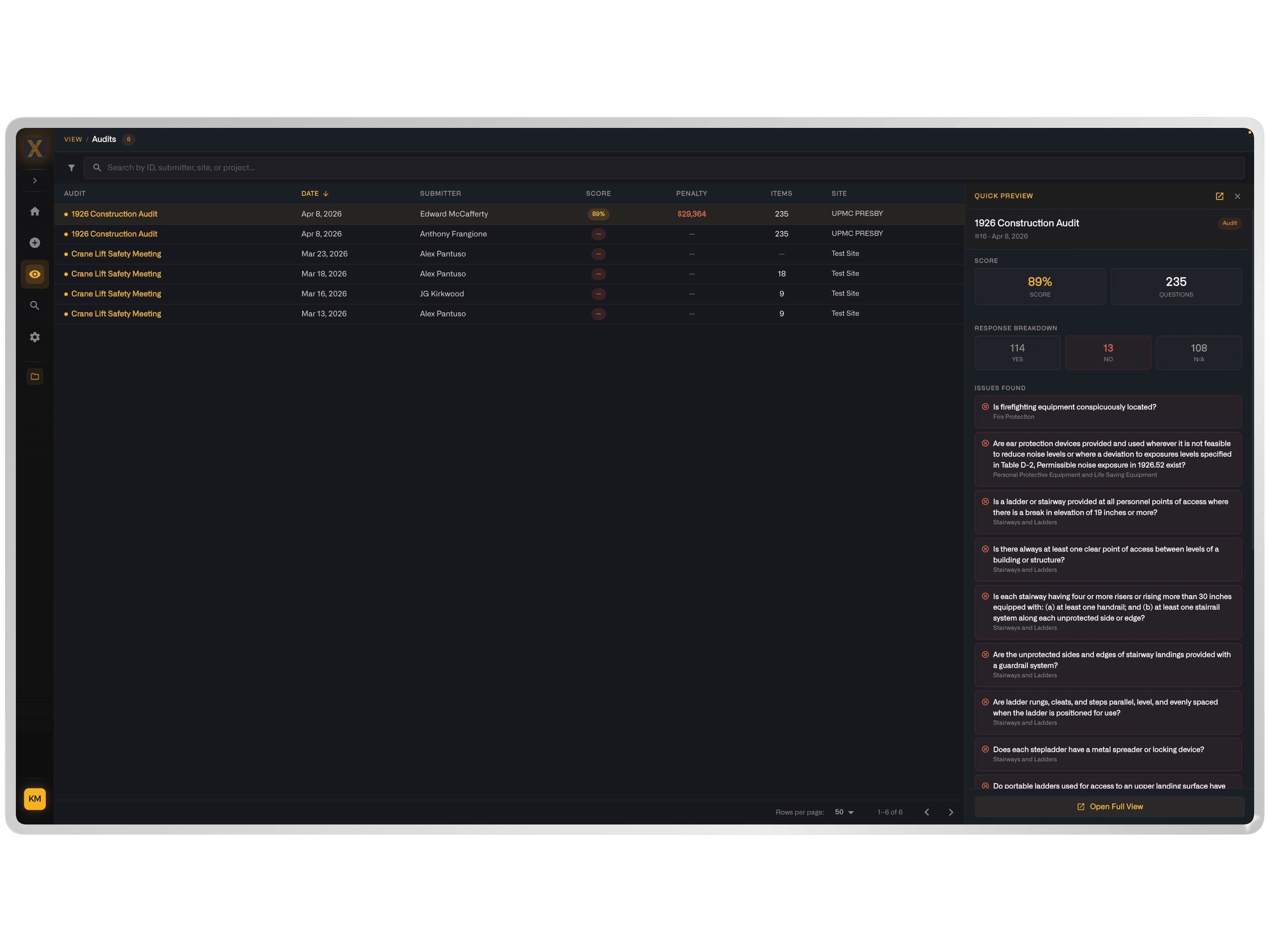Open the settings gear in sidebar
1270x952 pixels.
(x=35, y=337)
